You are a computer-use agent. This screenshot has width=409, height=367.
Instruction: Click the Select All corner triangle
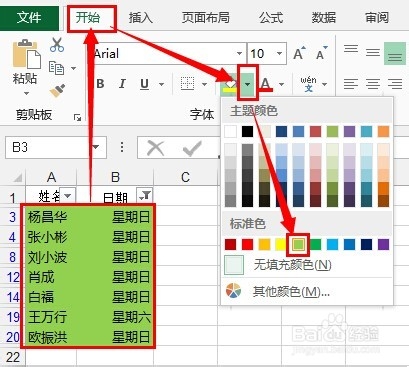pos(17,177)
